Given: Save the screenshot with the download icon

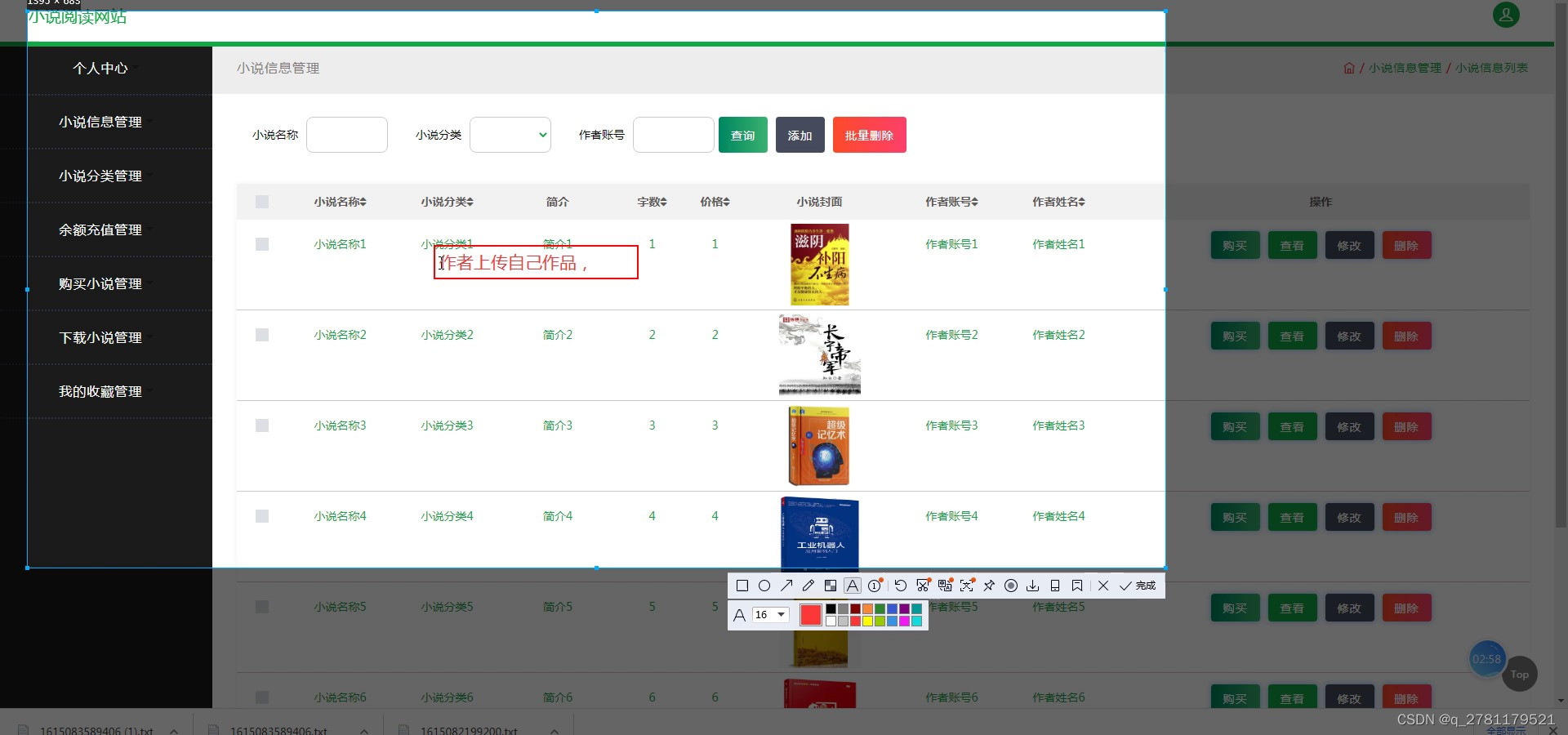Looking at the screenshot, I should [x=1033, y=586].
